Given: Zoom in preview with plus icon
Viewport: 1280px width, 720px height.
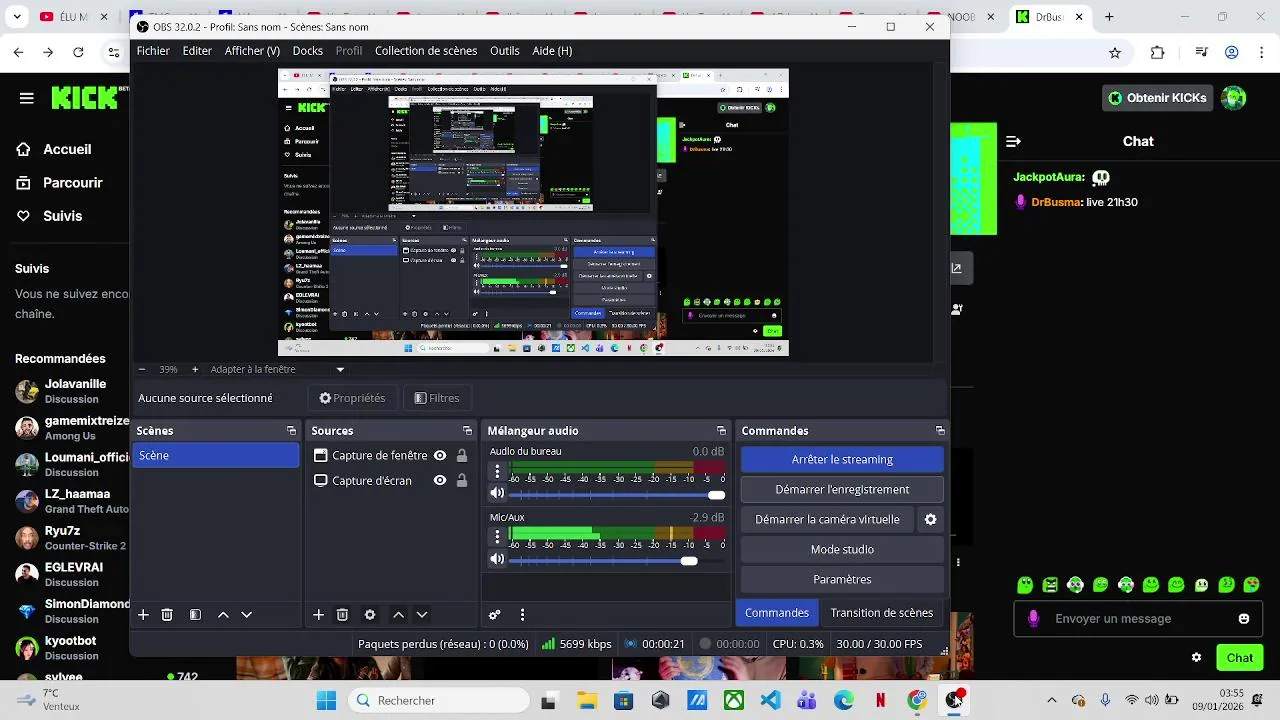Looking at the screenshot, I should (x=195, y=369).
